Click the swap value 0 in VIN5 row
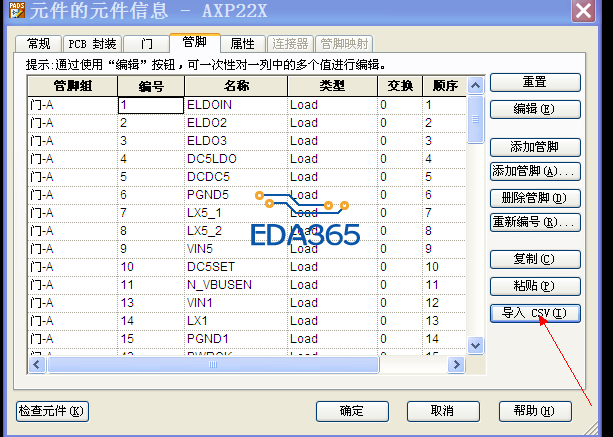The width and height of the screenshot is (613, 437). point(400,249)
